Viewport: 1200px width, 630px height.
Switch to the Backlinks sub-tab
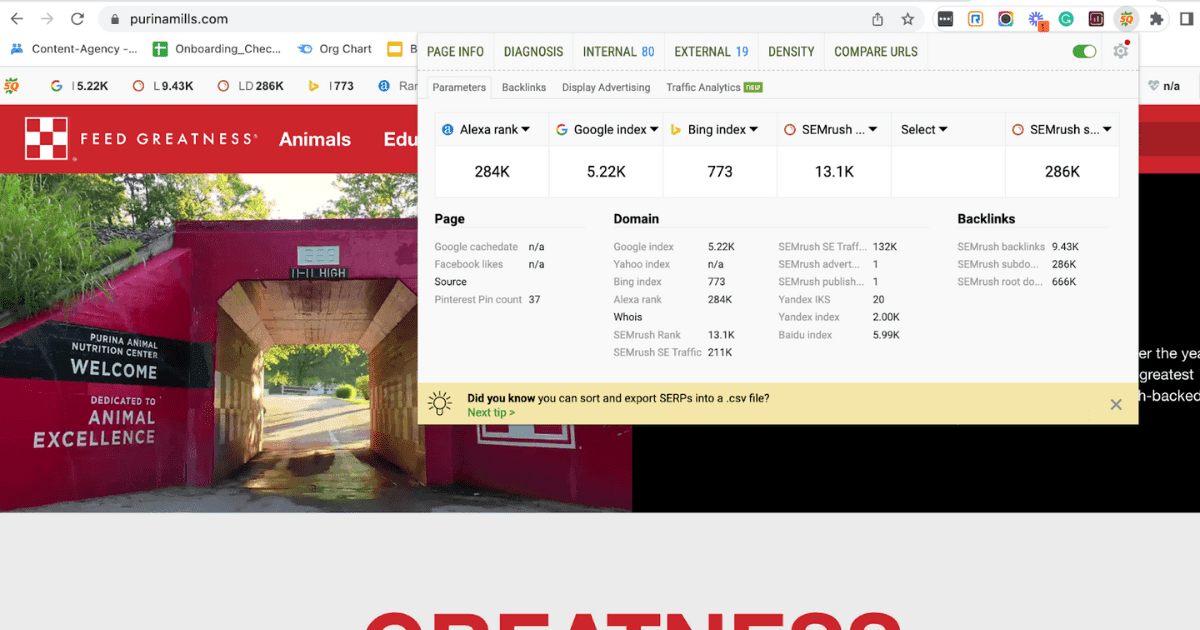pos(524,87)
